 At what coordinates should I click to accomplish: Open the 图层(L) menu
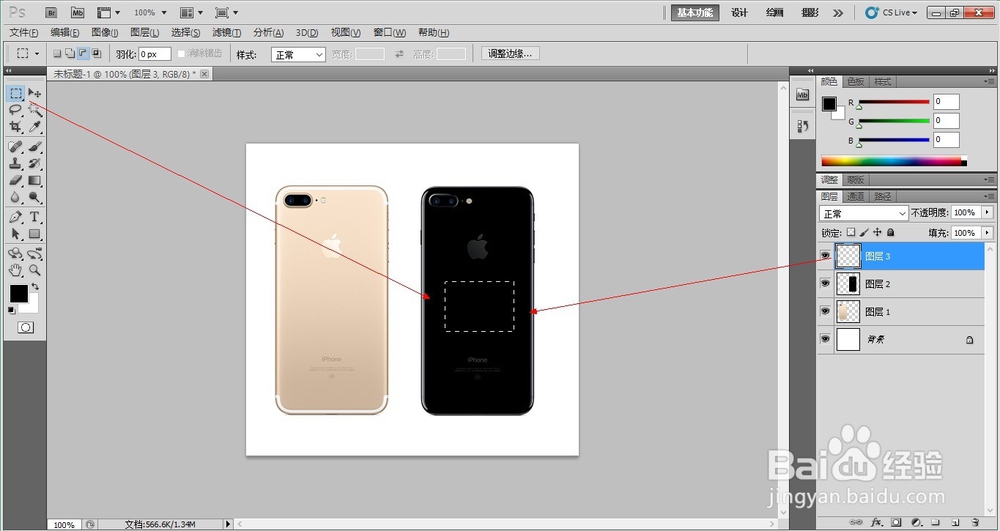[x=144, y=33]
